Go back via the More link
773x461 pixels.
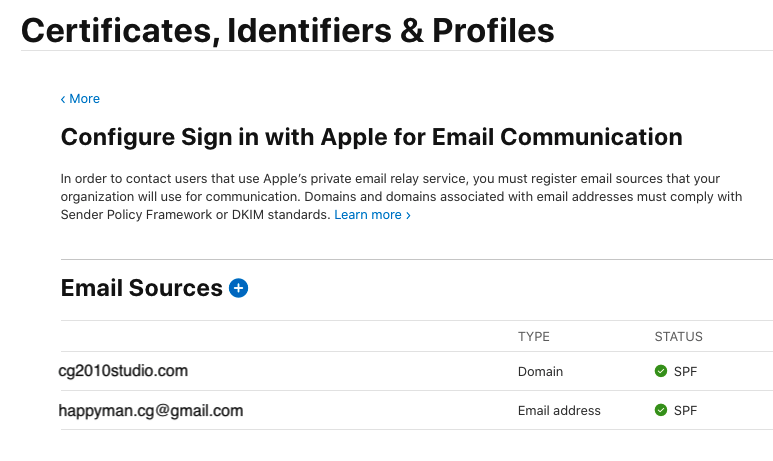coord(84,99)
